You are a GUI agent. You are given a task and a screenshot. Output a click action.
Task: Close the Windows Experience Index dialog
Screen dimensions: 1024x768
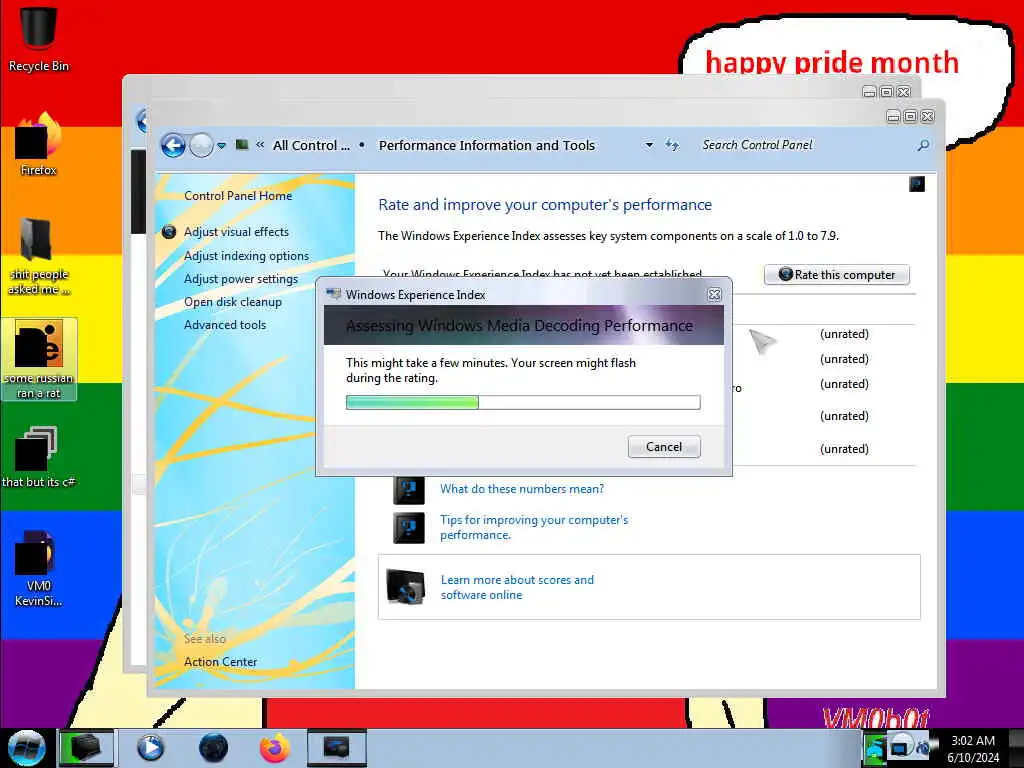click(714, 295)
